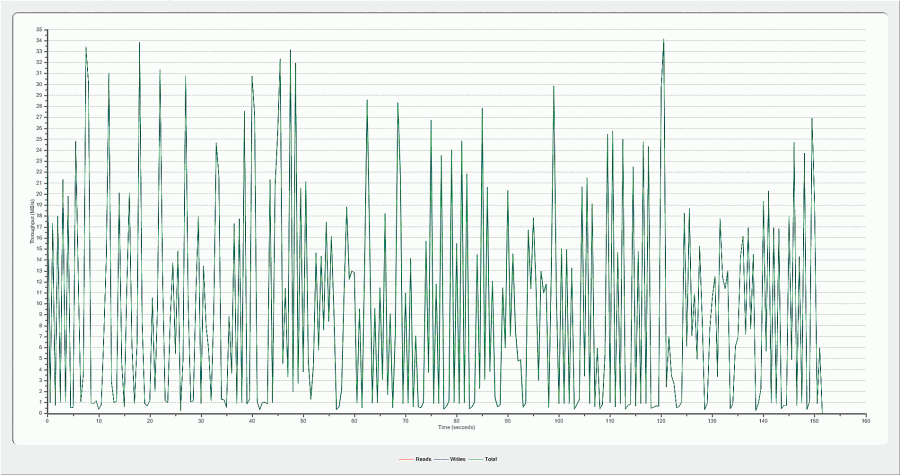Click the y-axis tick label 35
900x475 pixels.
pyautogui.click(x=39, y=30)
